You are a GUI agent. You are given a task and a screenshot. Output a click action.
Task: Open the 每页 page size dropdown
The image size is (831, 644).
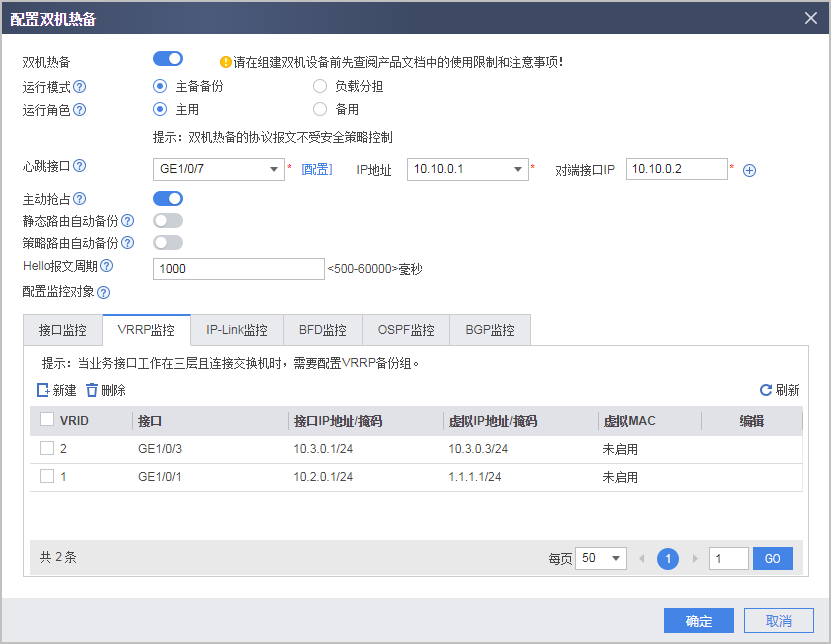click(x=600, y=558)
